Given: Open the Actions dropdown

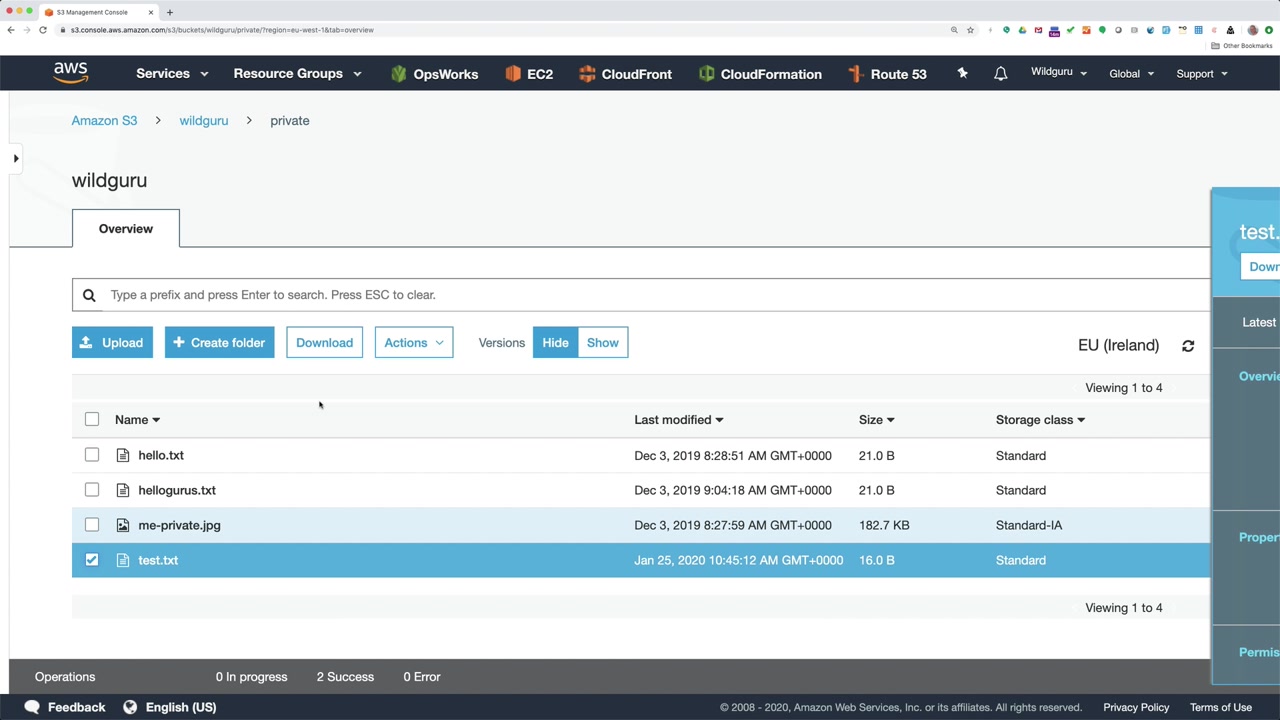Looking at the screenshot, I should coord(414,343).
